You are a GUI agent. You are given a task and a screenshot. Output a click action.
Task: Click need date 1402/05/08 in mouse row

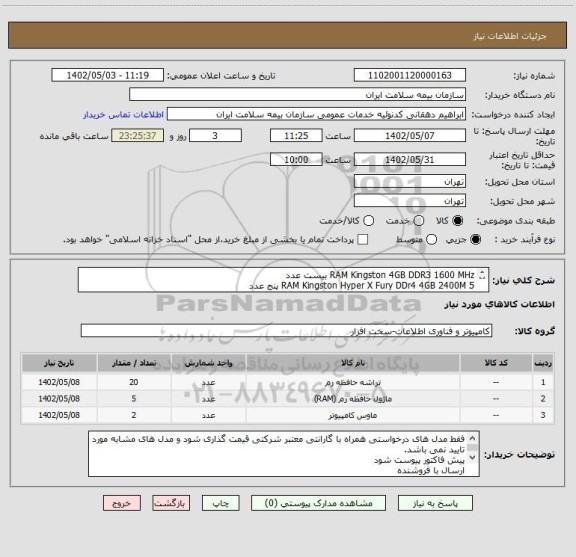[x=59, y=415]
